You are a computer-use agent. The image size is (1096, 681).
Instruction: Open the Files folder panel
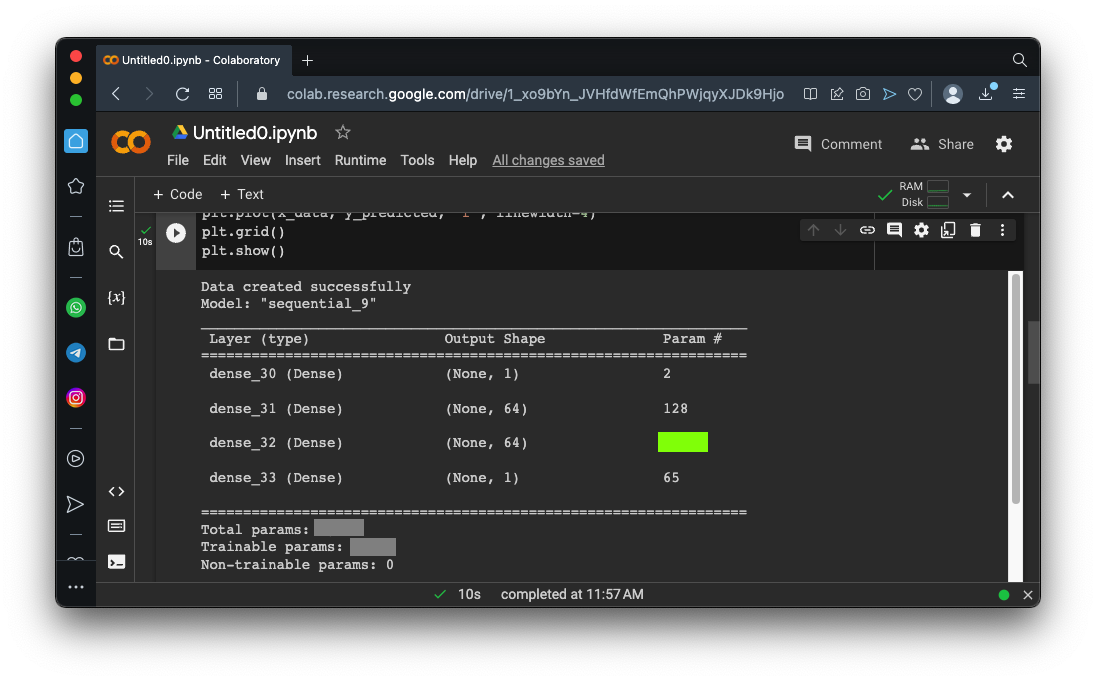click(x=116, y=344)
